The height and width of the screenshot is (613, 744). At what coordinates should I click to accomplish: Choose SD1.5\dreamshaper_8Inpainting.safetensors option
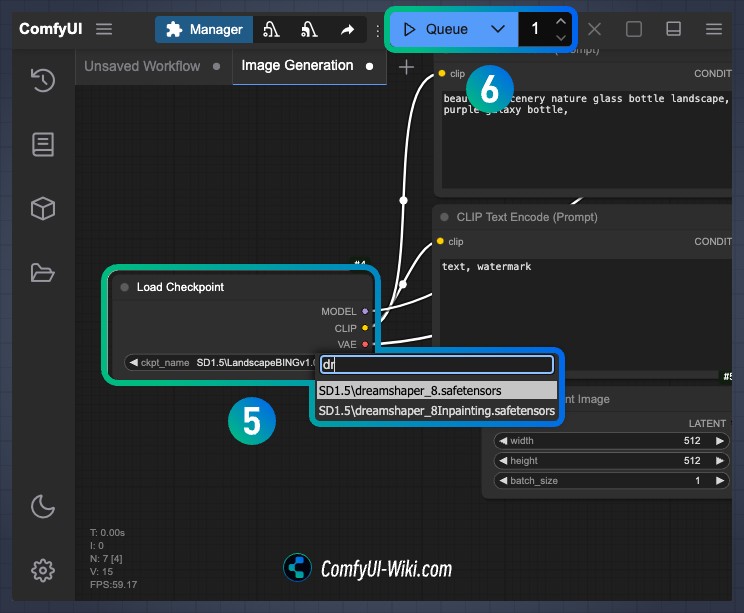[x=437, y=410]
